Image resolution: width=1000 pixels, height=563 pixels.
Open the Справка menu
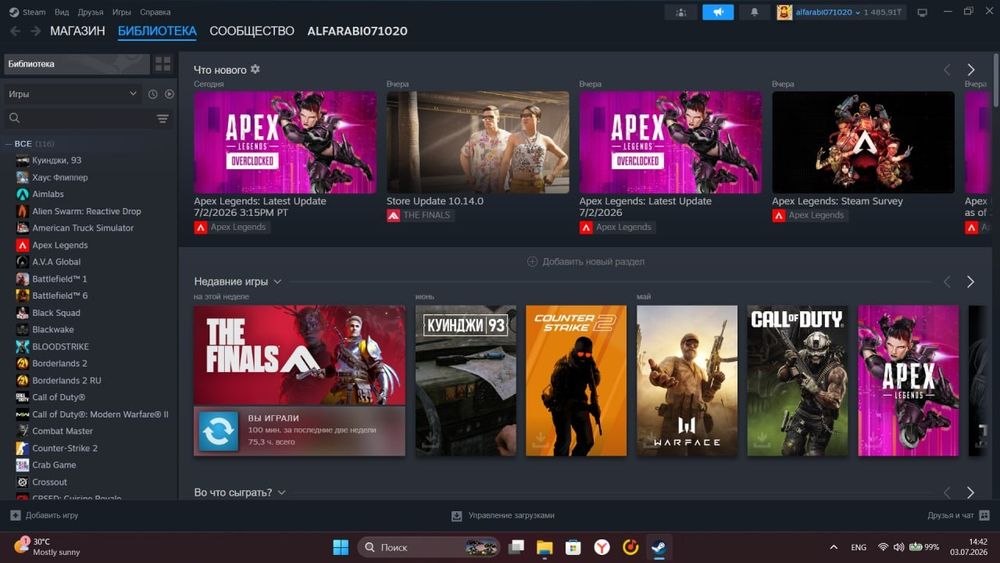point(155,12)
